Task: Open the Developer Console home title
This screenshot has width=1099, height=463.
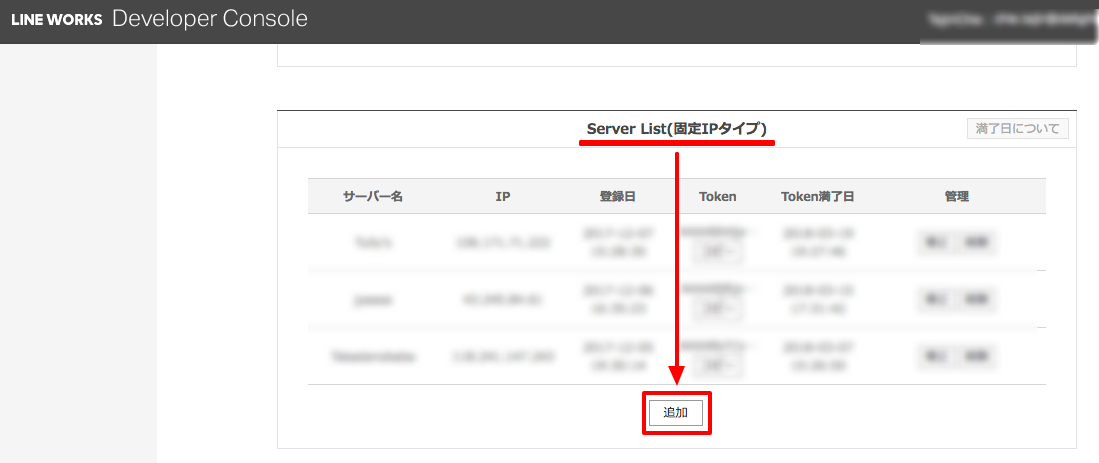Action: [x=210, y=19]
